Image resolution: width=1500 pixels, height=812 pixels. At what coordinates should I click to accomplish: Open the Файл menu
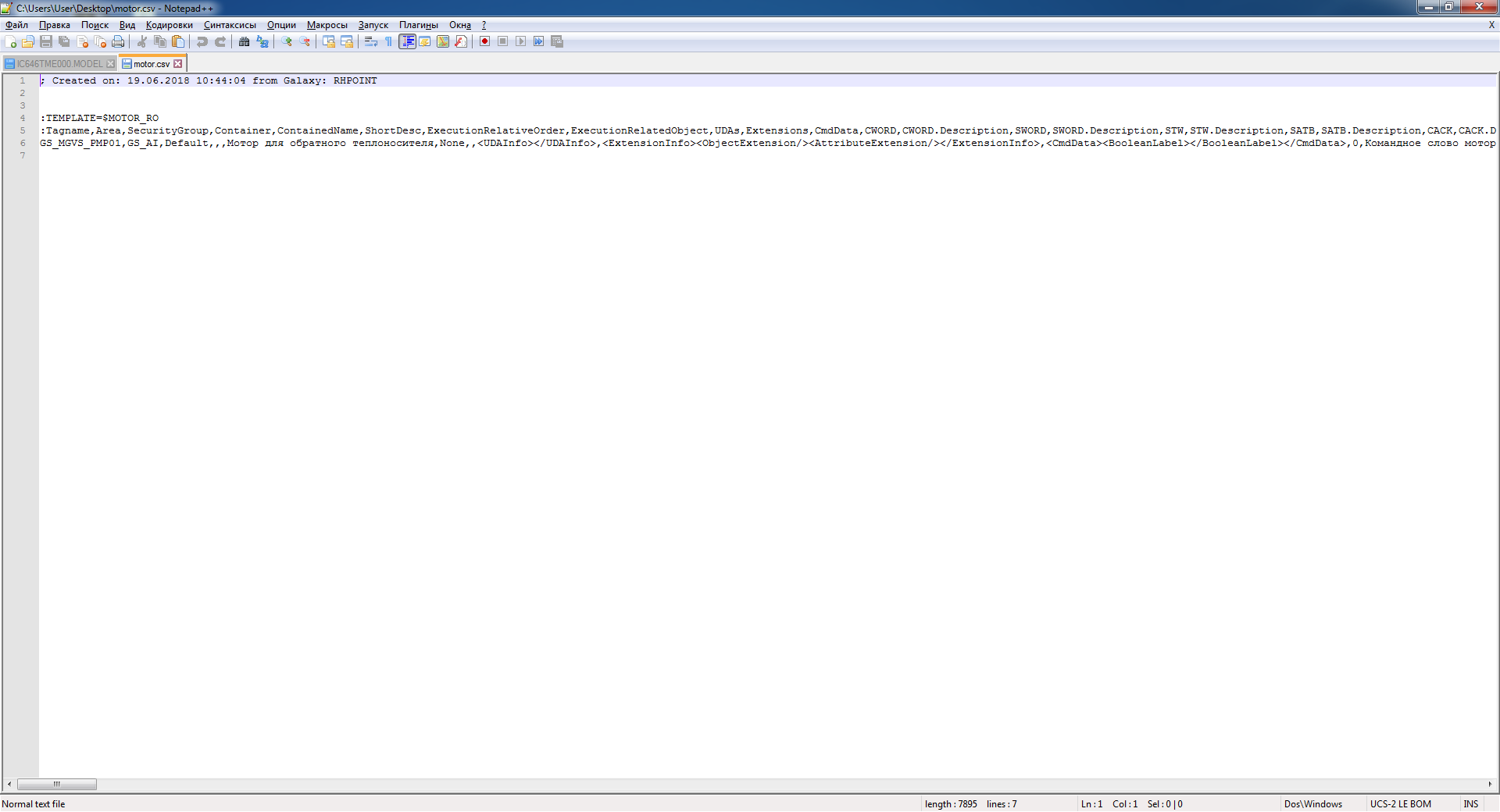16,25
